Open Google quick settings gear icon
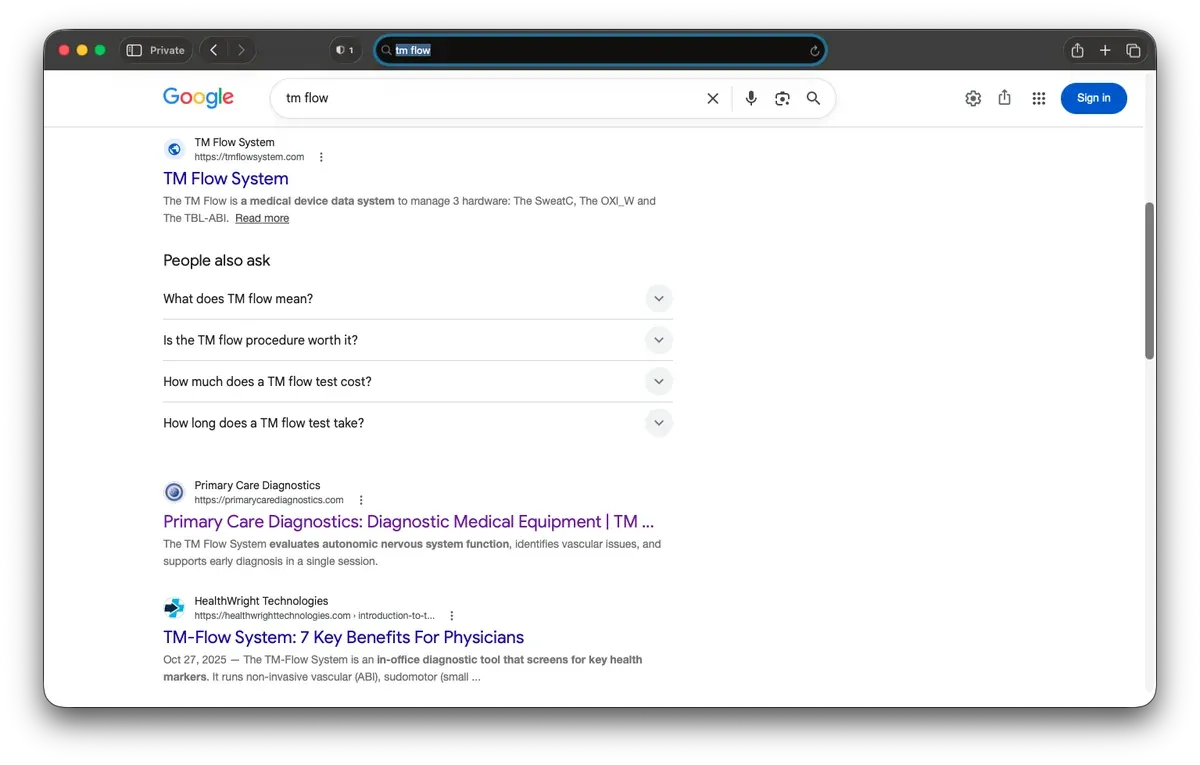Viewport: 1200px width, 765px height. [973, 98]
